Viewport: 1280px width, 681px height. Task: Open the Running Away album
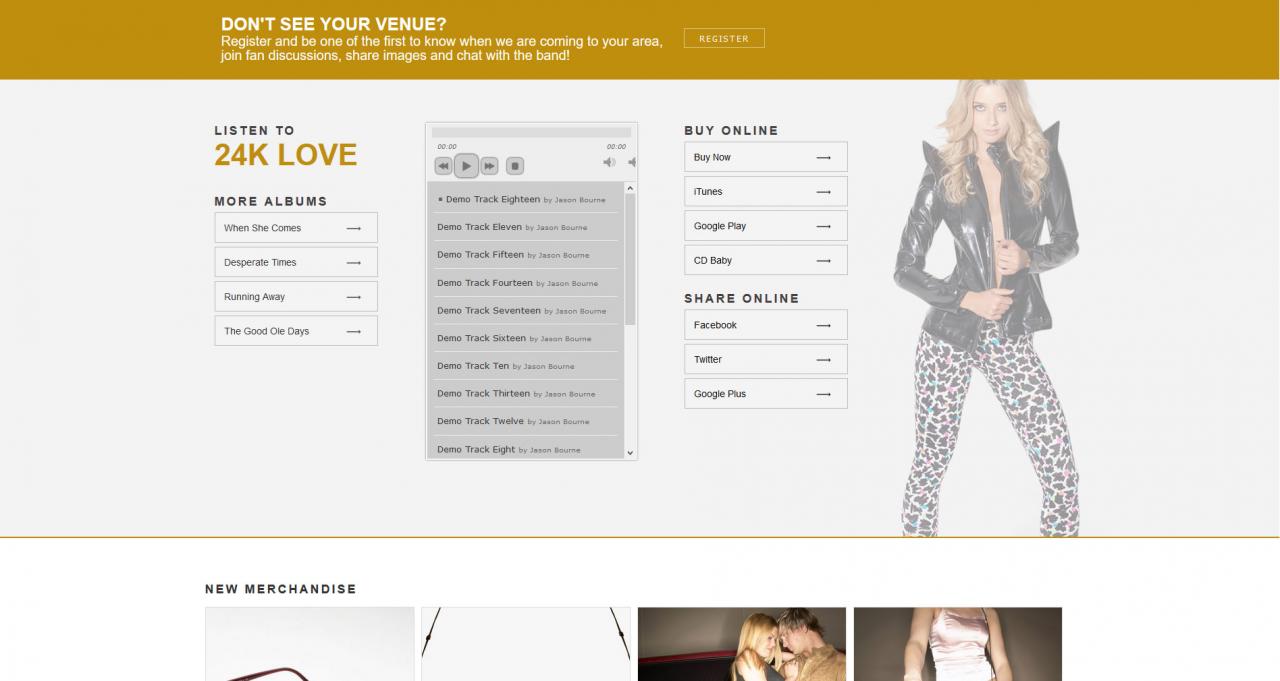tap(296, 297)
